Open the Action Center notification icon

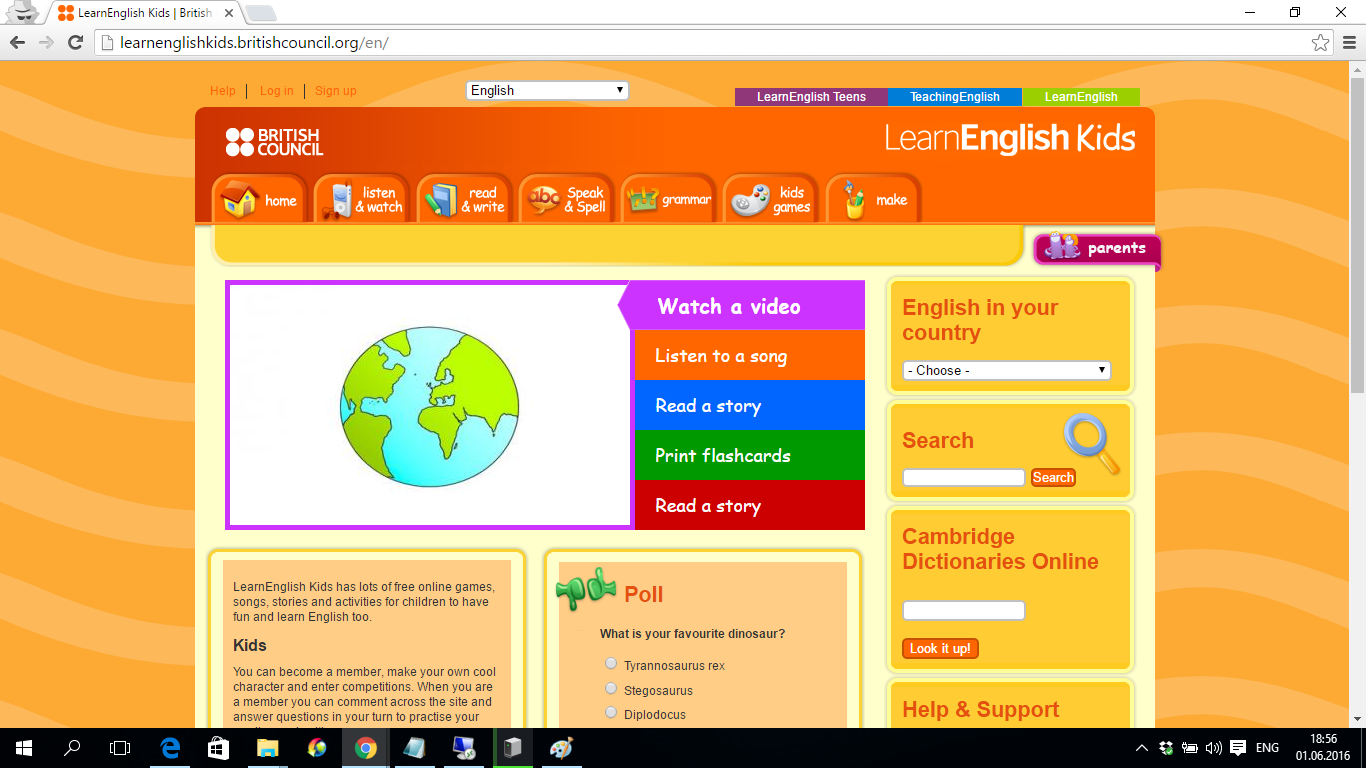pos(1238,748)
